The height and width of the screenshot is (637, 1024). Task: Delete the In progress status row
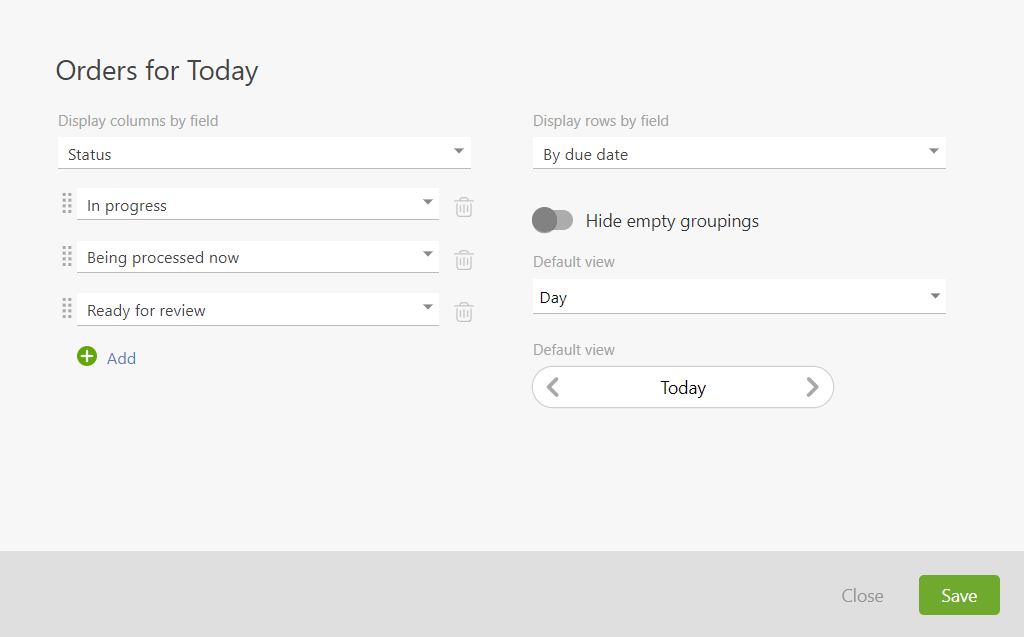click(464, 207)
